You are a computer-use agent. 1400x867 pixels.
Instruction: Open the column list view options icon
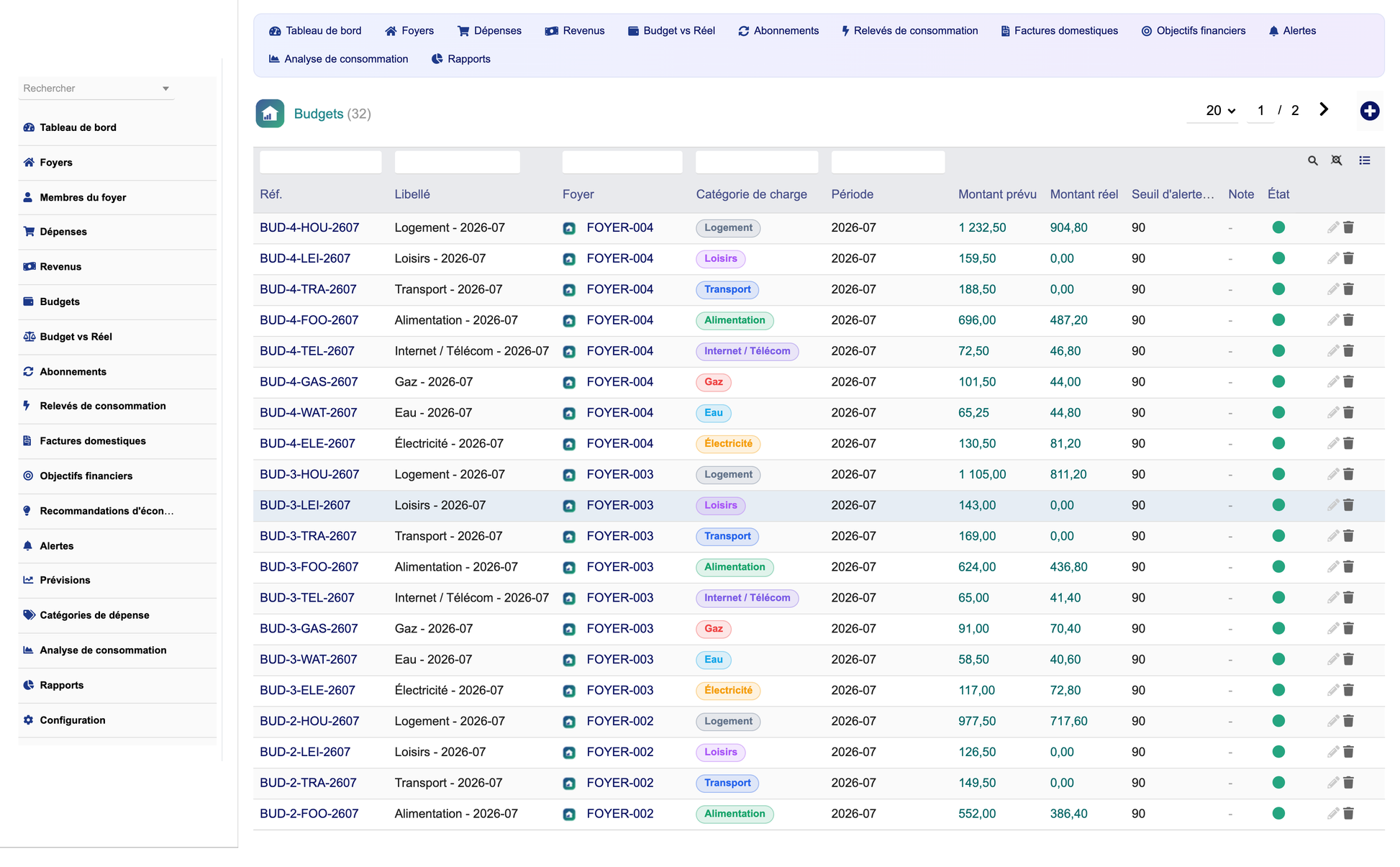(1365, 160)
